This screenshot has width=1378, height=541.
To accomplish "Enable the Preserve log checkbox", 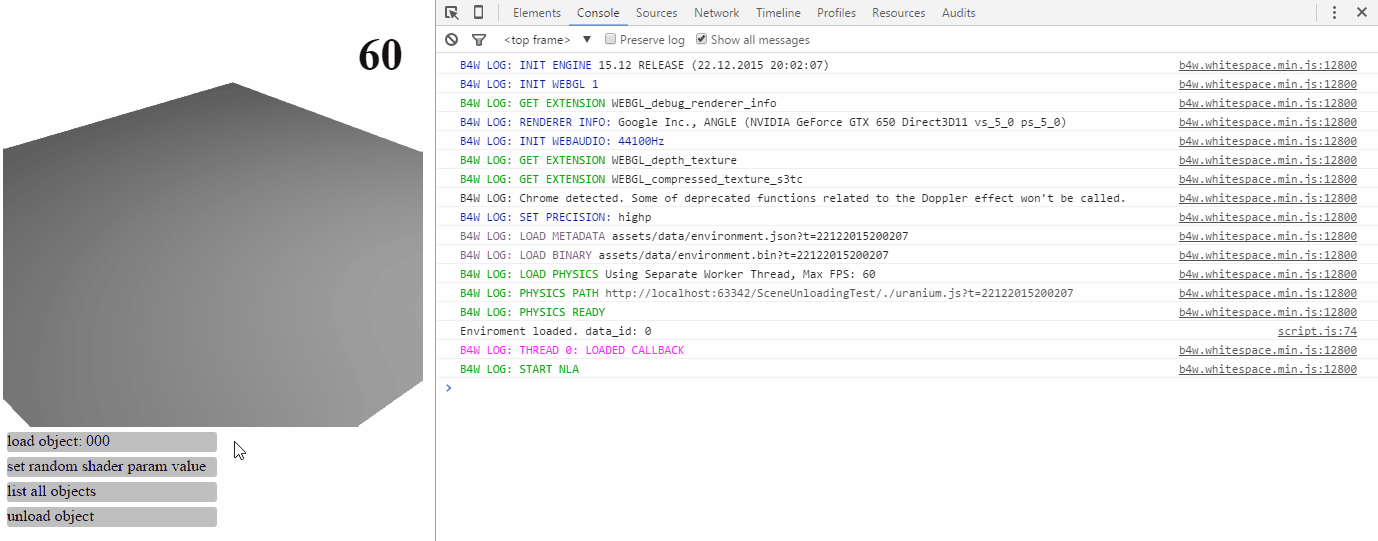I will [x=611, y=40].
